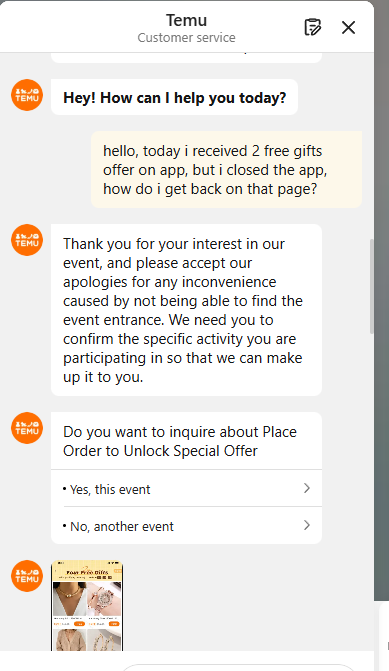Click Temu avatar beside the gifts thumbnail
Viewport: 389px width, 671px height.
tap(27, 576)
